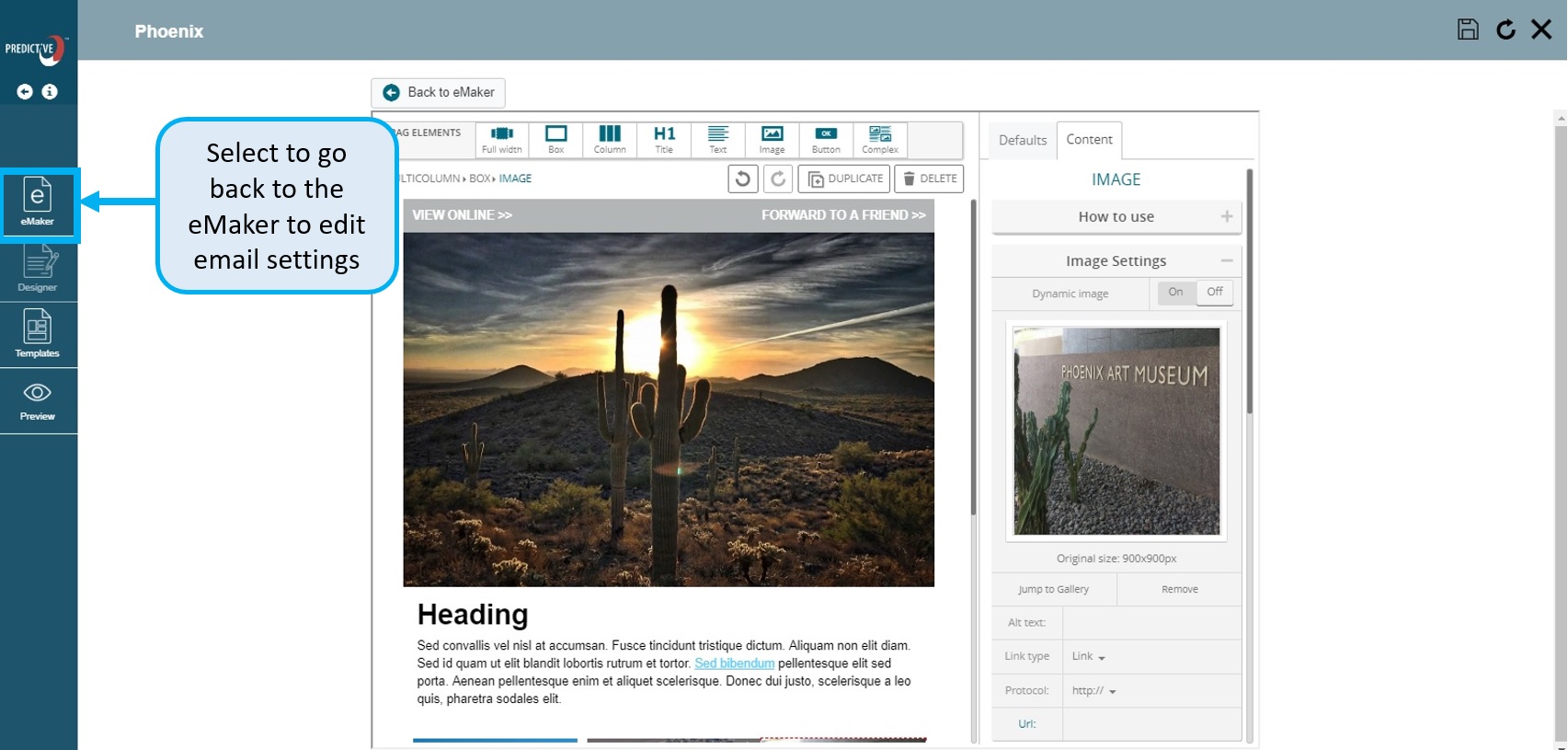
Task: Select the H1 Title element icon
Action: [x=664, y=139]
